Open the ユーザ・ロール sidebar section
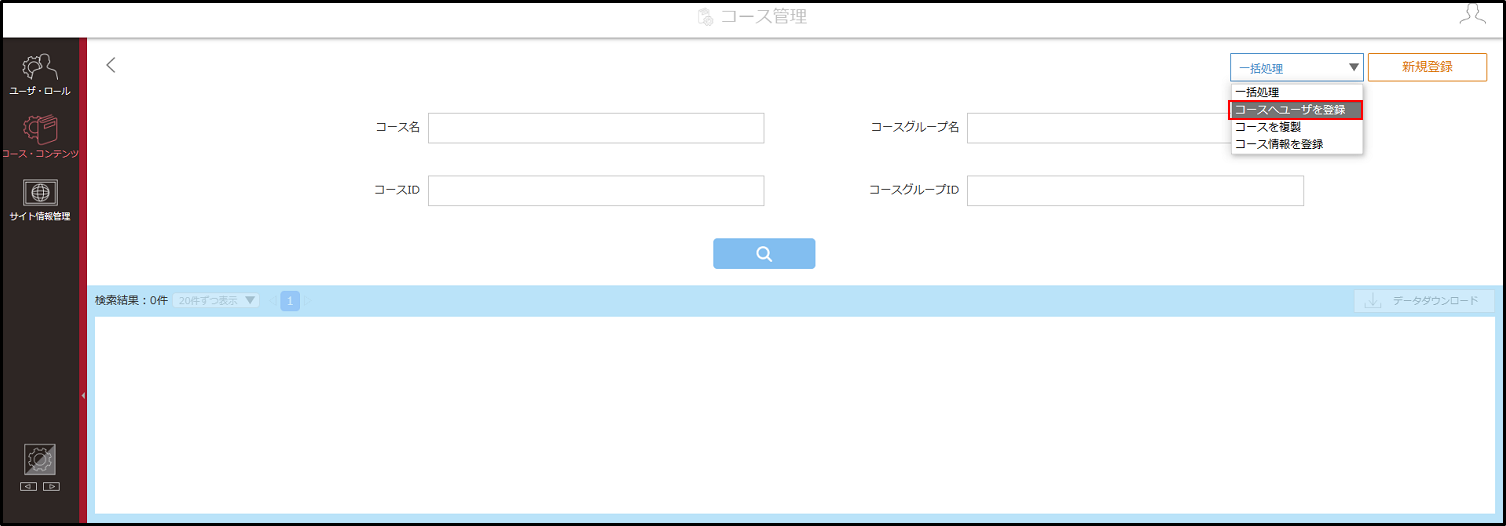The height and width of the screenshot is (526, 1506). pos(40,75)
